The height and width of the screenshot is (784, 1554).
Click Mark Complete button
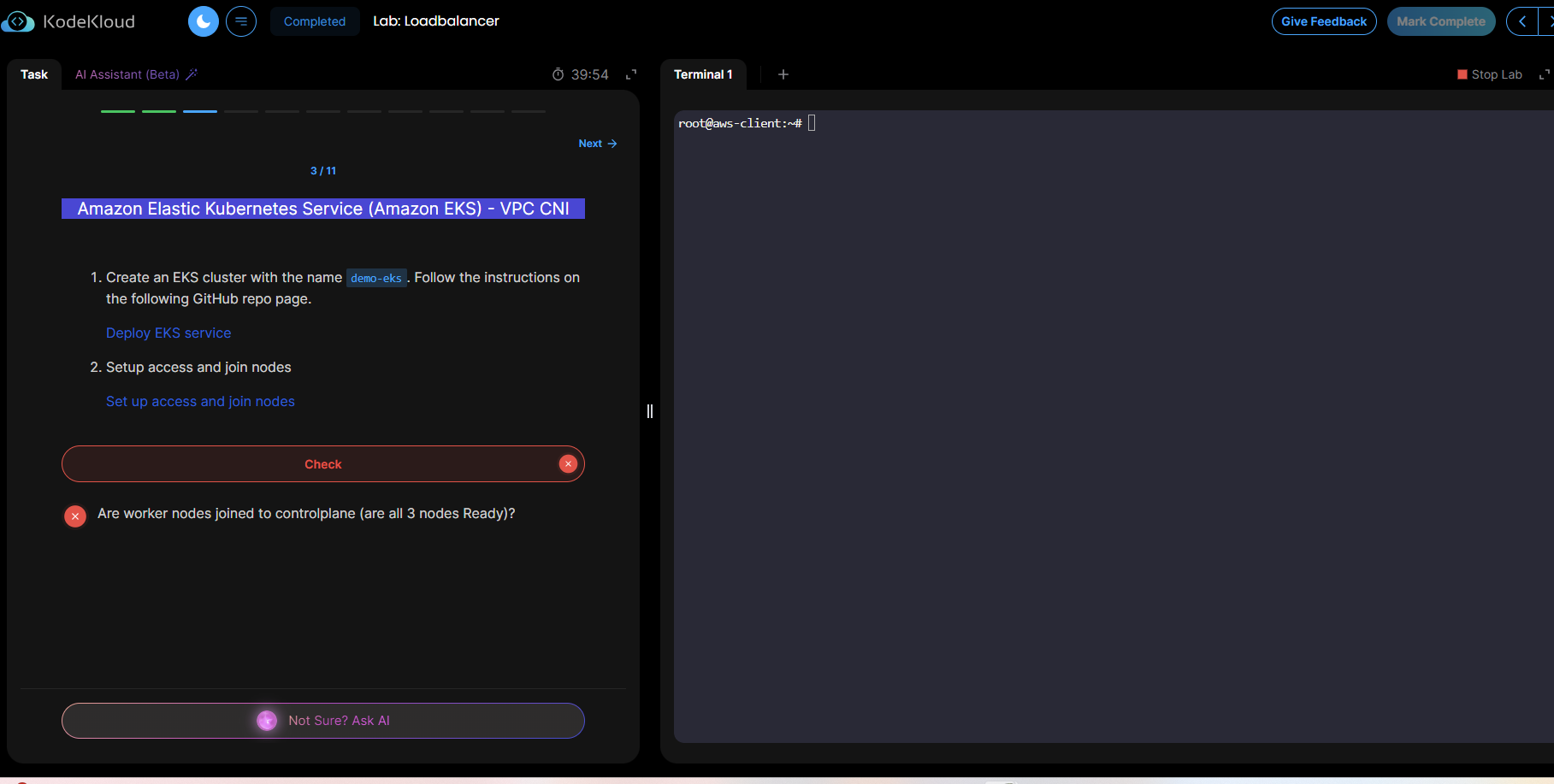click(1441, 21)
